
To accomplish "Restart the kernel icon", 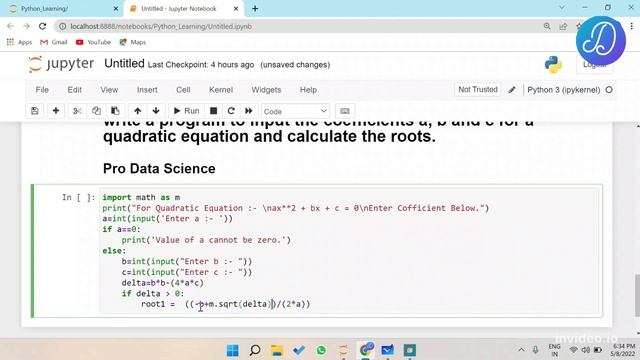I will [x=231, y=111].
